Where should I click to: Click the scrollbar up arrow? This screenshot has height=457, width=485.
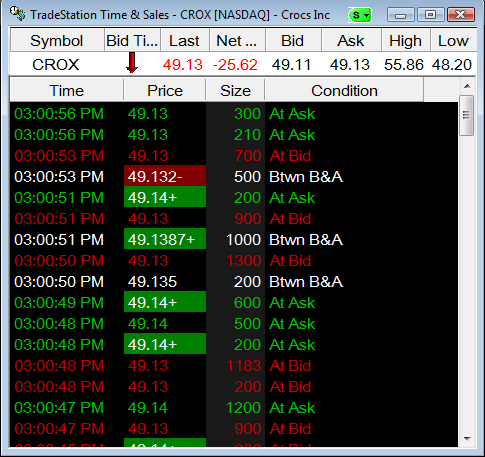[467, 86]
